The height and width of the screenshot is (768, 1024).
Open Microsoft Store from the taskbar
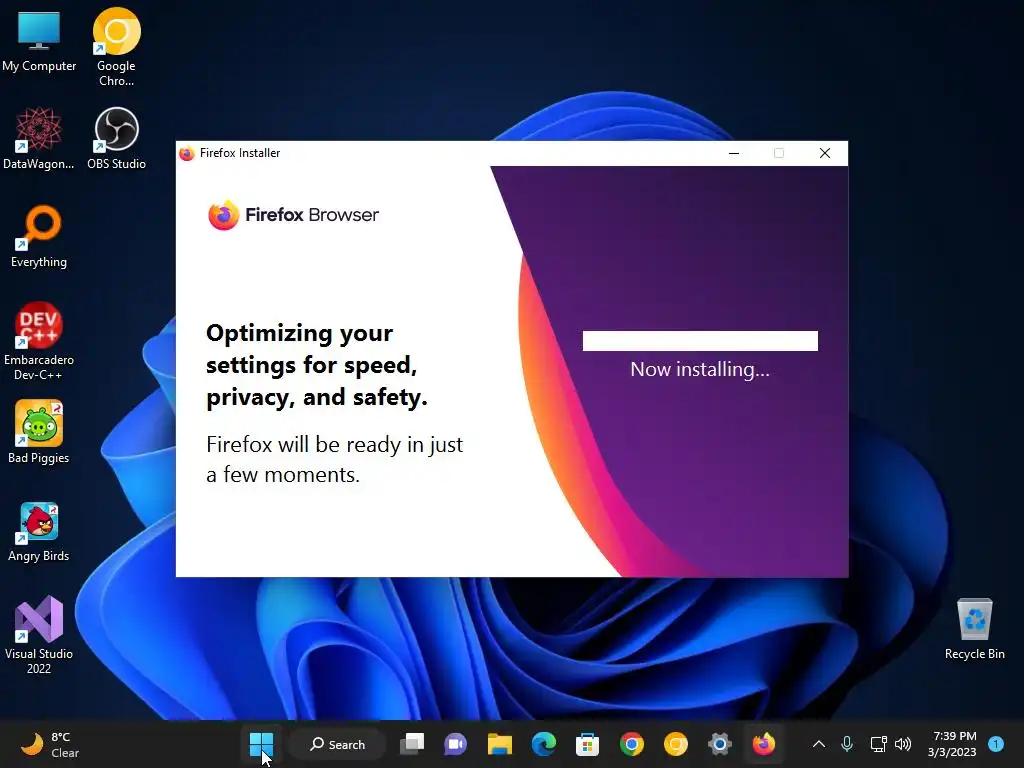coord(587,744)
